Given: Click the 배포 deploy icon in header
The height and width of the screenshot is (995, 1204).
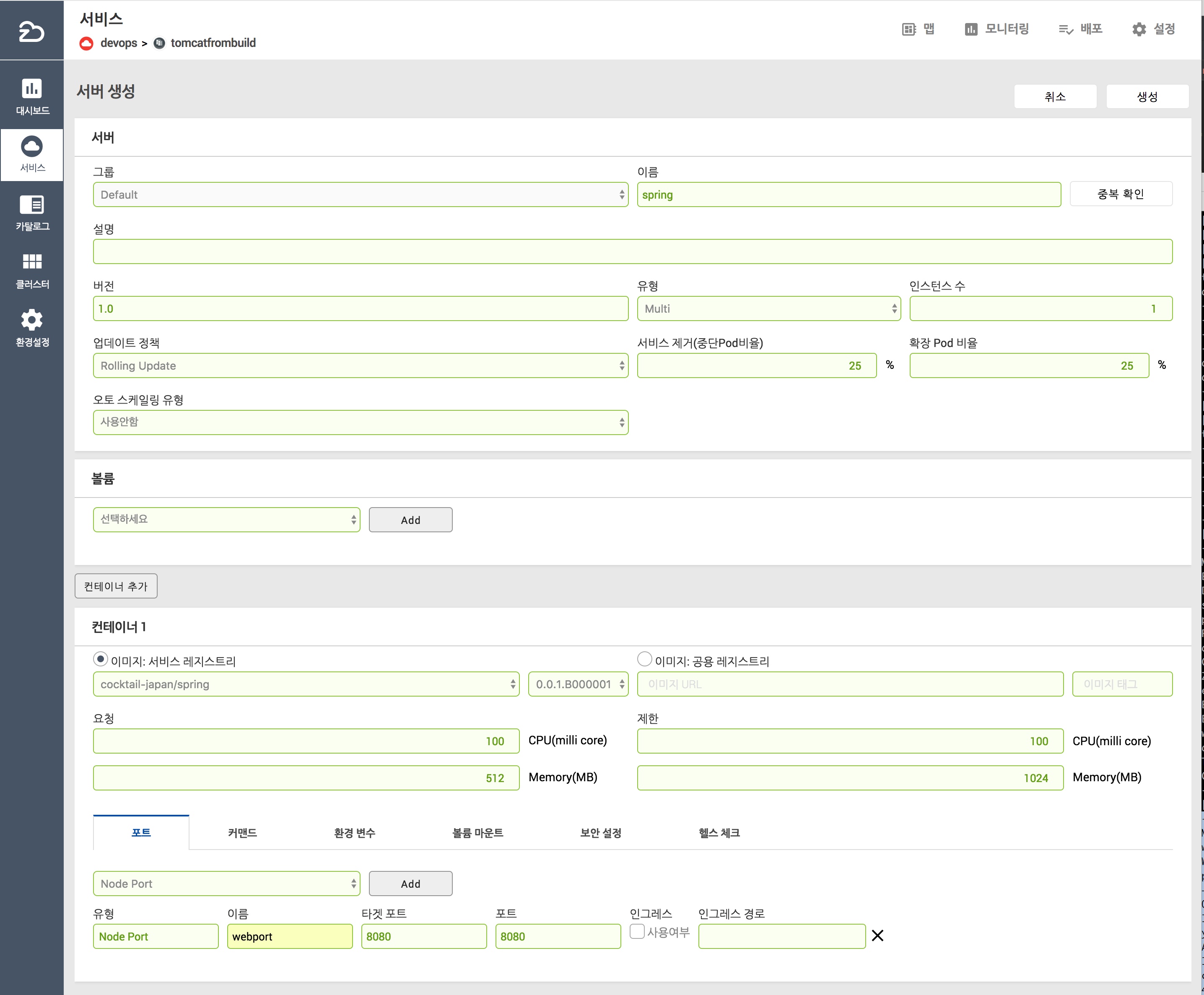Looking at the screenshot, I should click(x=1065, y=29).
